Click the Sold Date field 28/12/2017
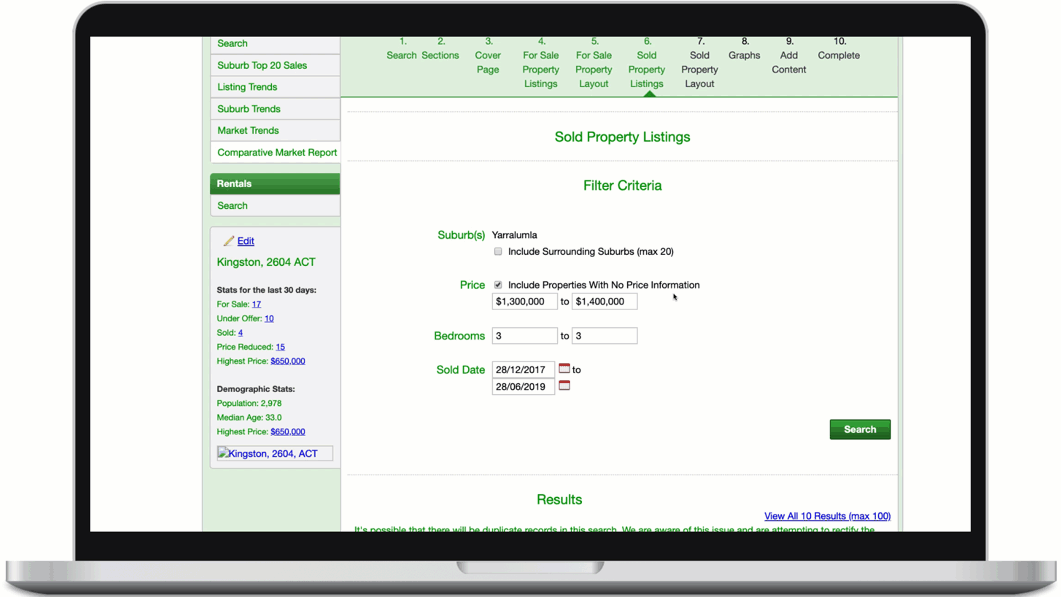 (523, 370)
